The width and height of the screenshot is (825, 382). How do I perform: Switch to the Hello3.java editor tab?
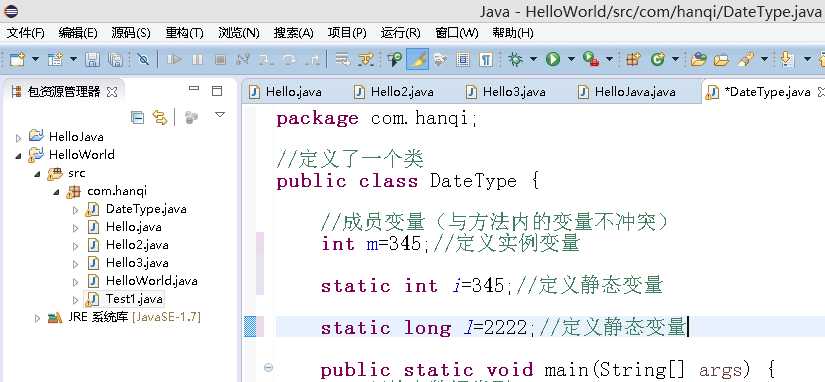tap(506, 92)
